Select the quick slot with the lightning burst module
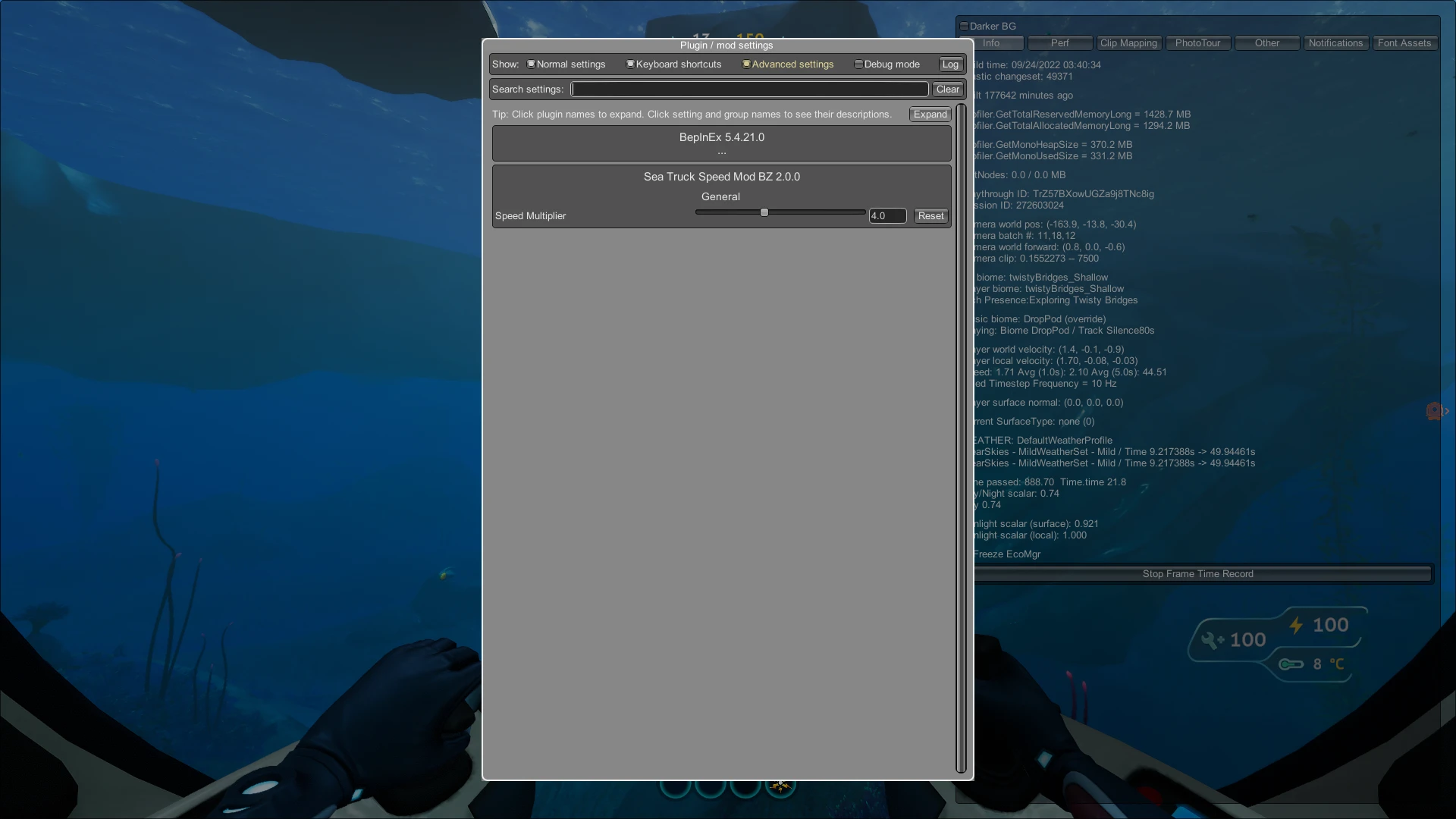1456x819 pixels. point(780,786)
